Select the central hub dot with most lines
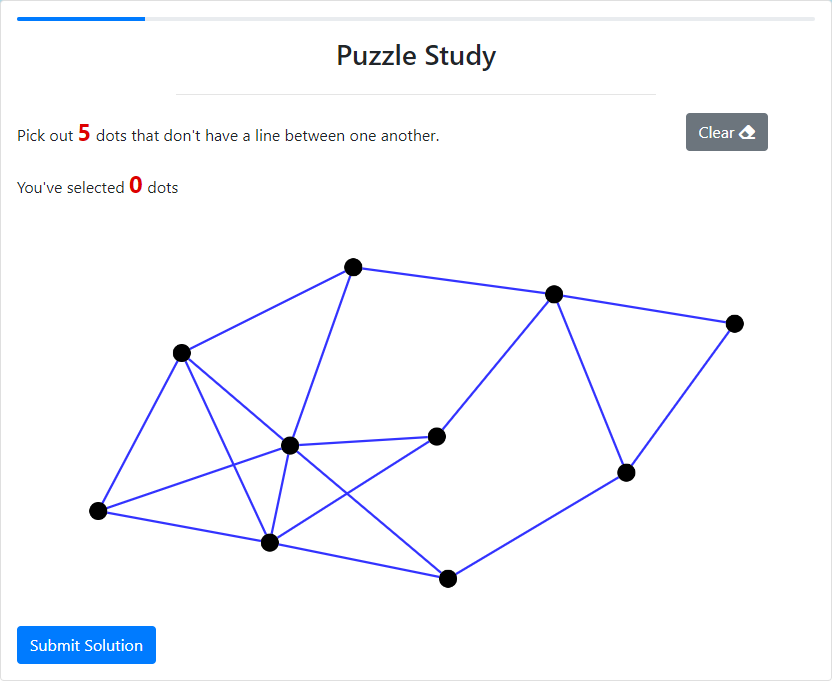 tap(290, 445)
